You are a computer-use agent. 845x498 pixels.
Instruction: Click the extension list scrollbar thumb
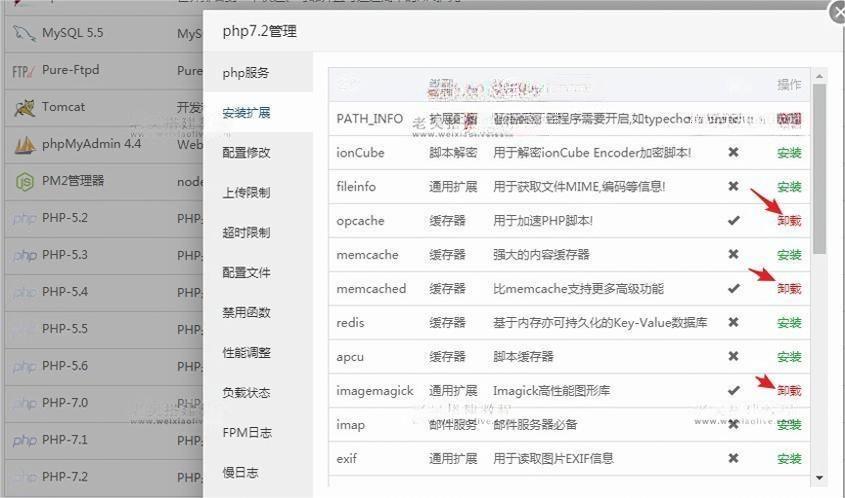820,169
